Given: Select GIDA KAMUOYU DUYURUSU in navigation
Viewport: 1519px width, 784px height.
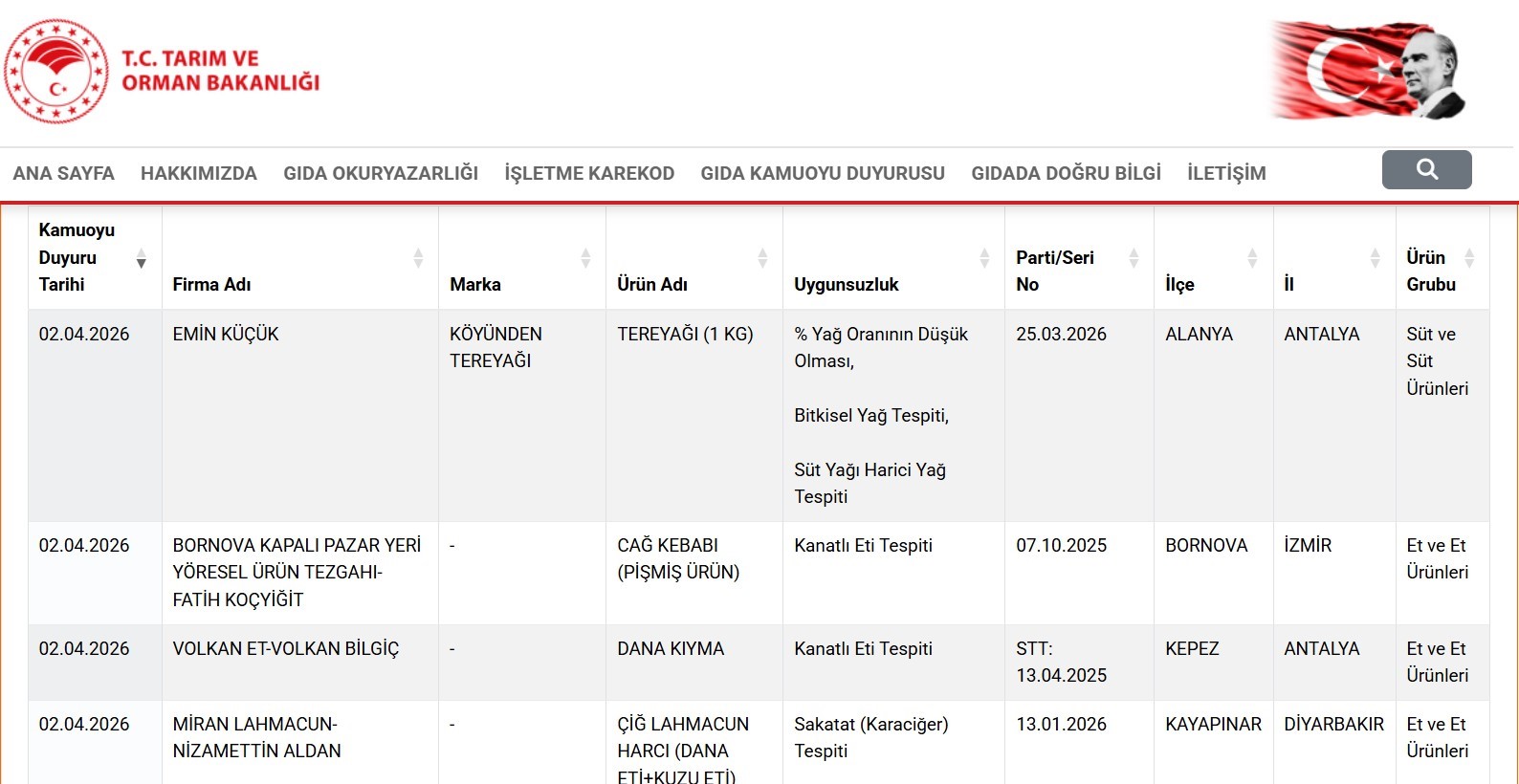Looking at the screenshot, I should point(823,173).
